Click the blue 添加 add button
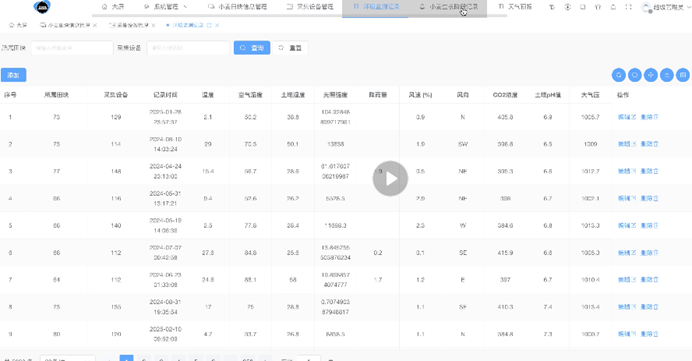This screenshot has height=361, width=692. pyautogui.click(x=13, y=75)
